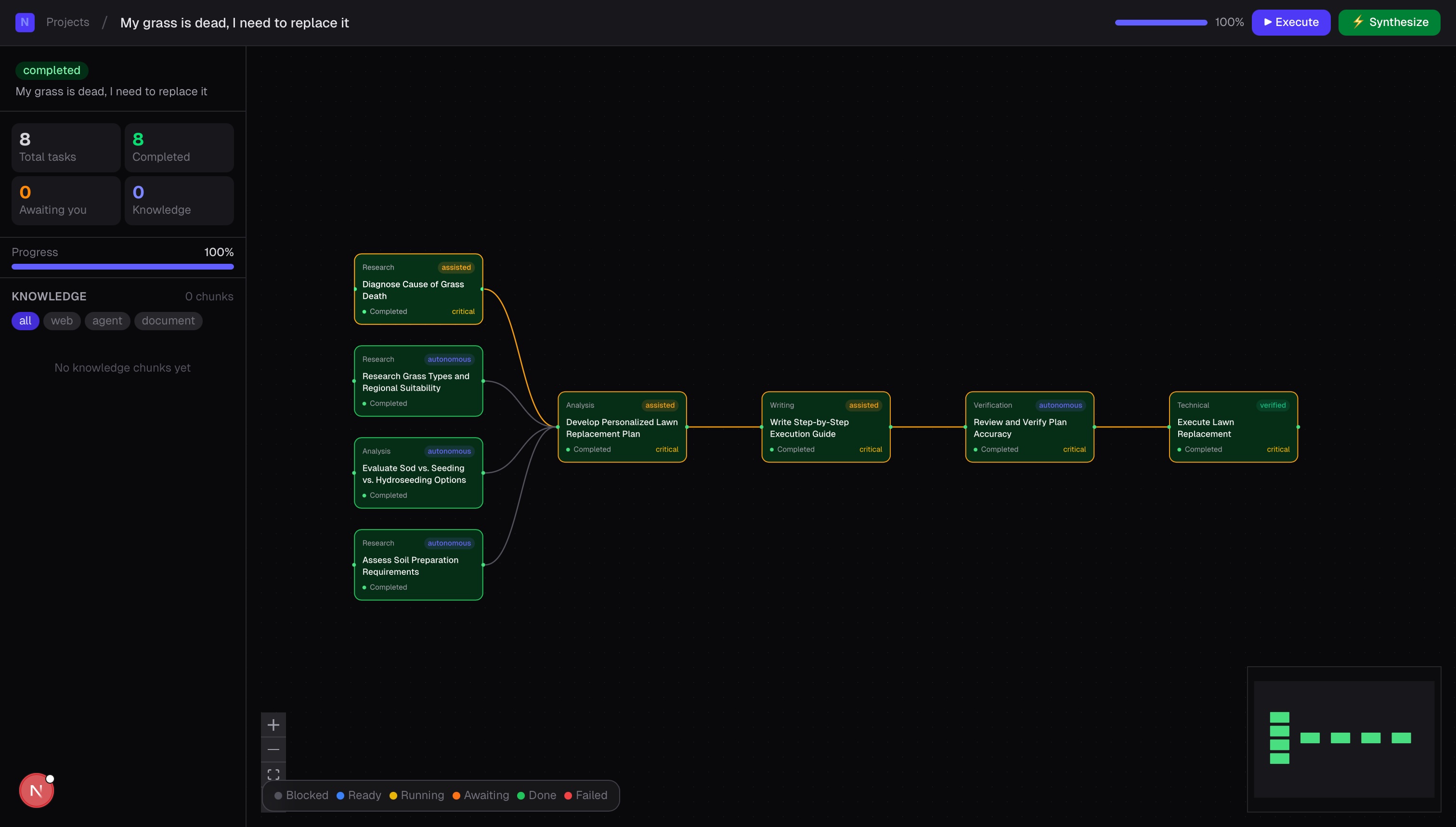Select Evaluate Sod vs. Seeding node
This screenshot has width=1456, height=827.
(x=418, y=473)
